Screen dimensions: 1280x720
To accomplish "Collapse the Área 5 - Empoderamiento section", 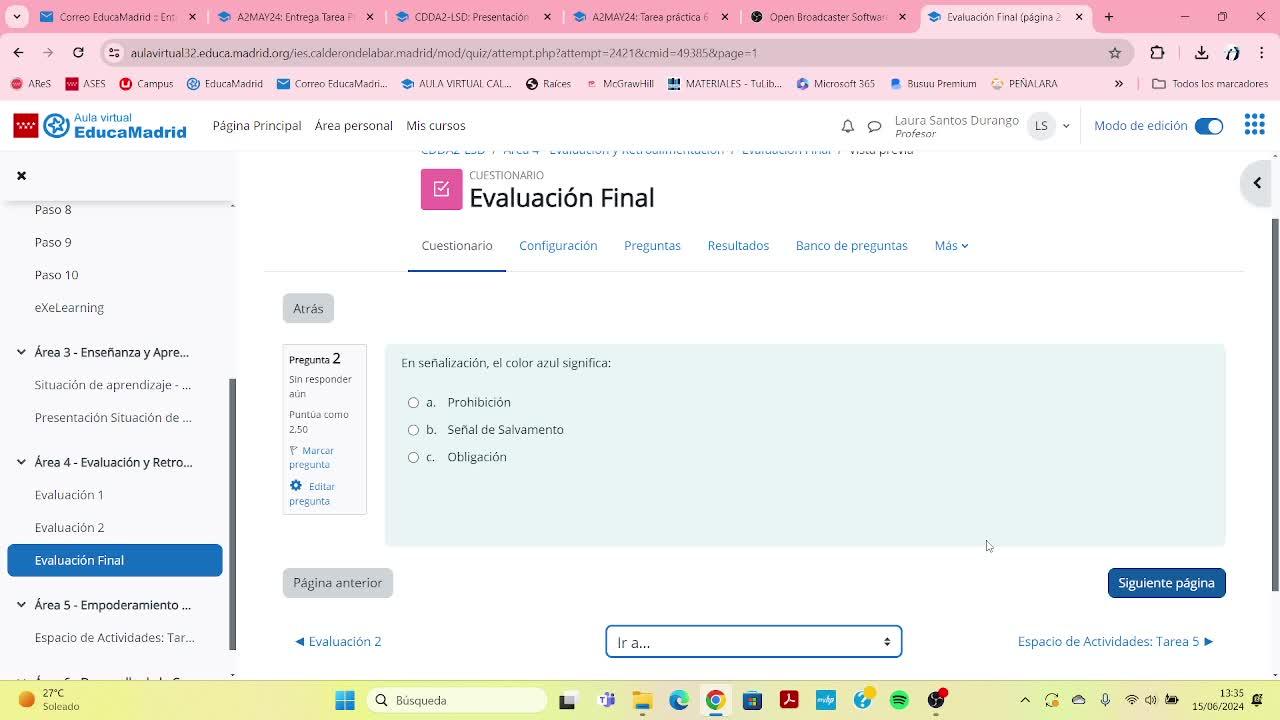I will [21, 605].
